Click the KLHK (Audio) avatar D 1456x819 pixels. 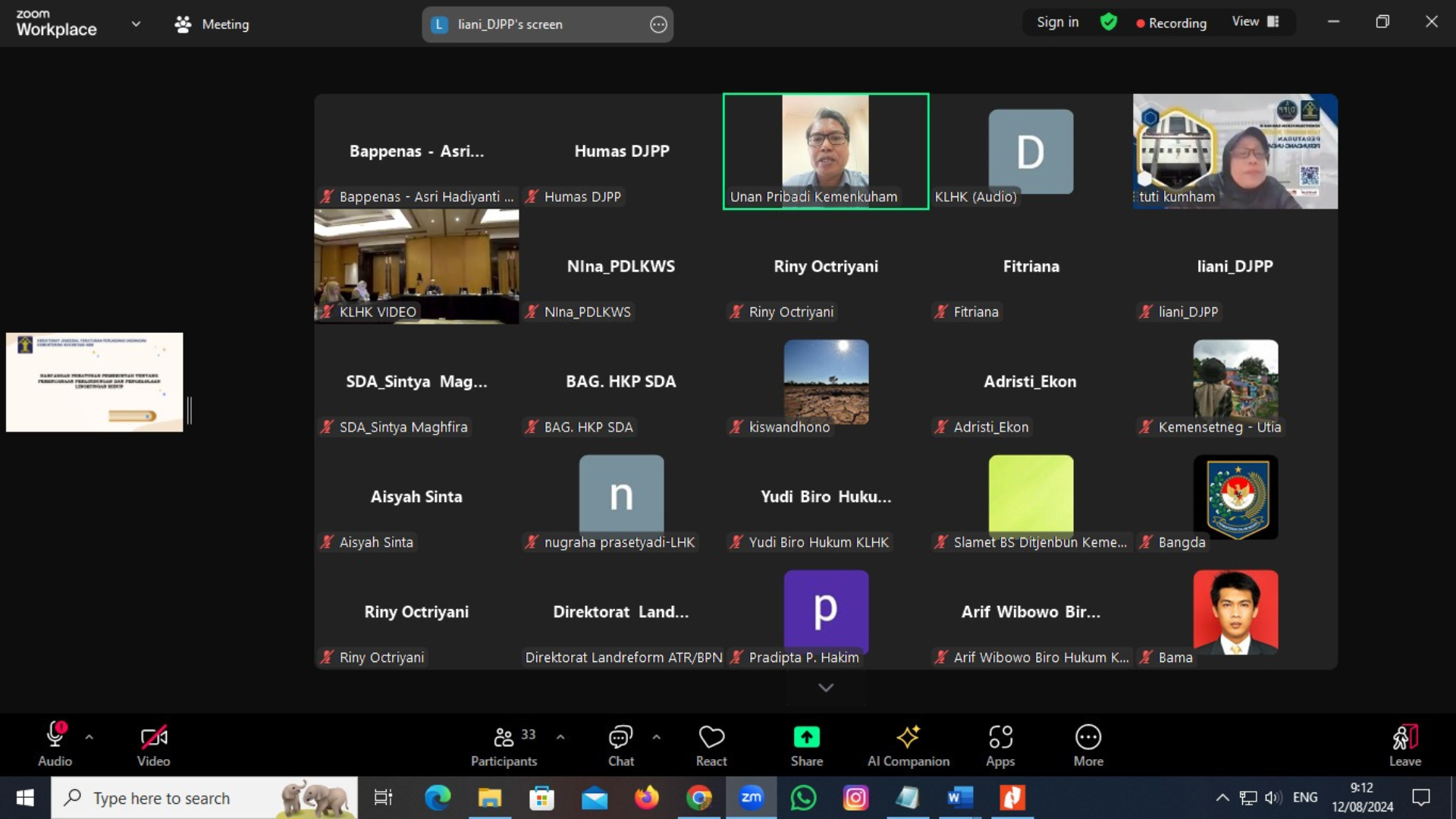pos(1031,151)
